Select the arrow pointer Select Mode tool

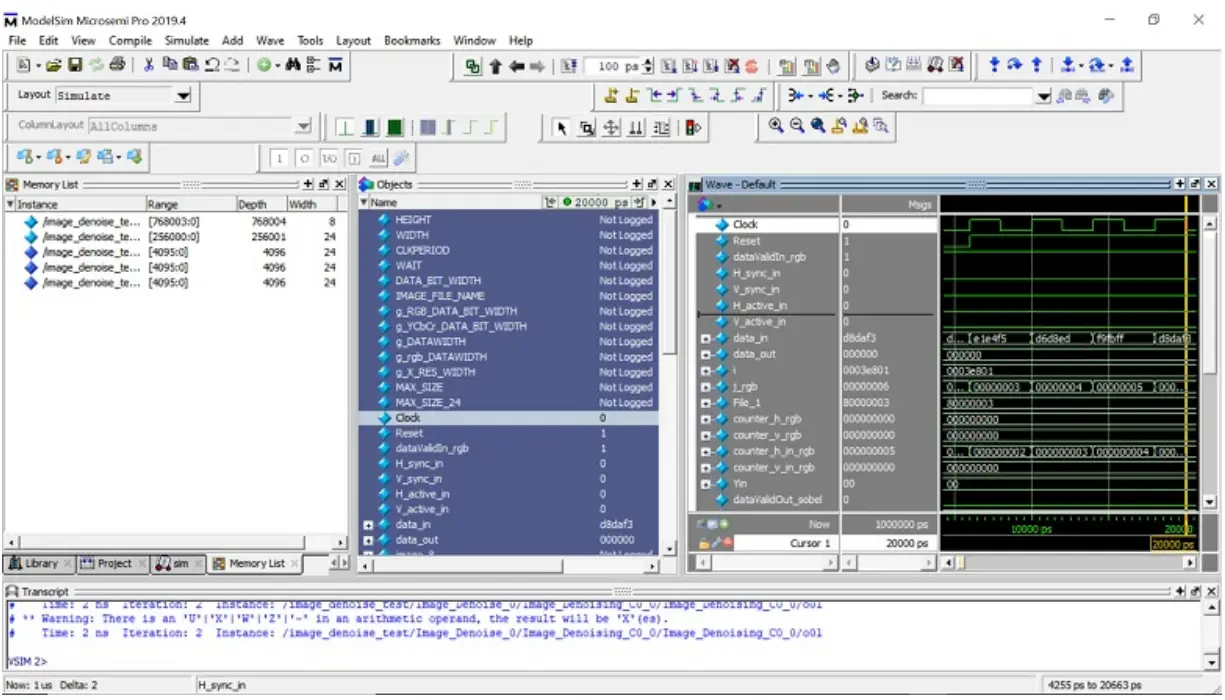pos(561,127)
